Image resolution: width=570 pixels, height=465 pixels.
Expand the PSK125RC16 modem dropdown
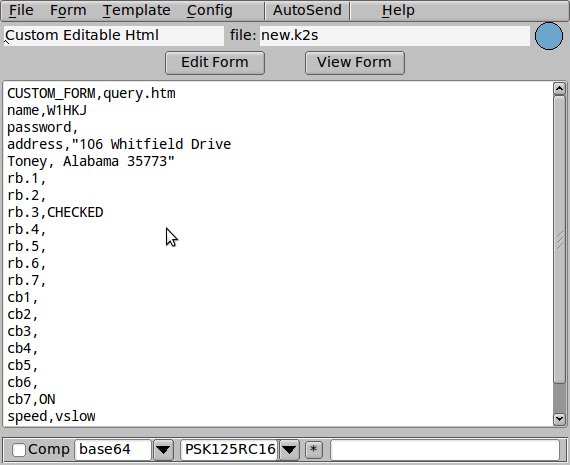click(x=289, y=450)
